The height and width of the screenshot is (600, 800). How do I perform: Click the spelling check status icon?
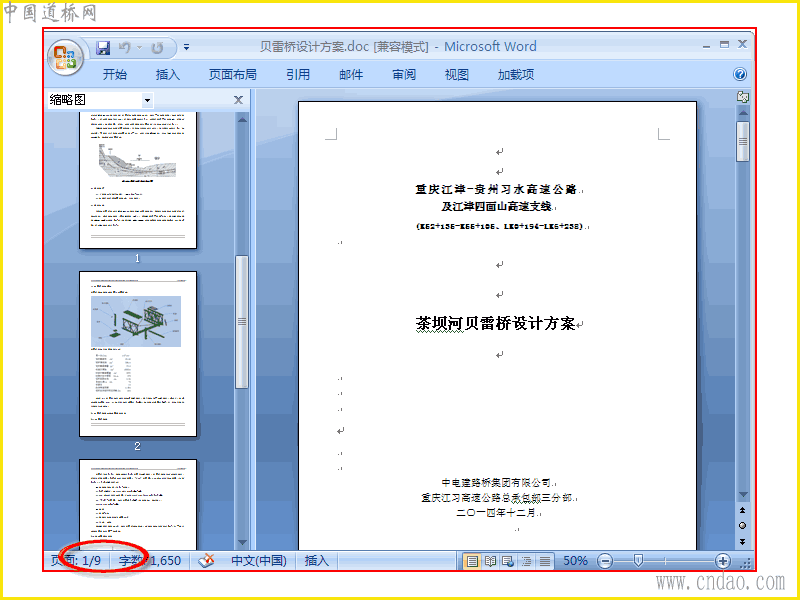click(206, 561)
